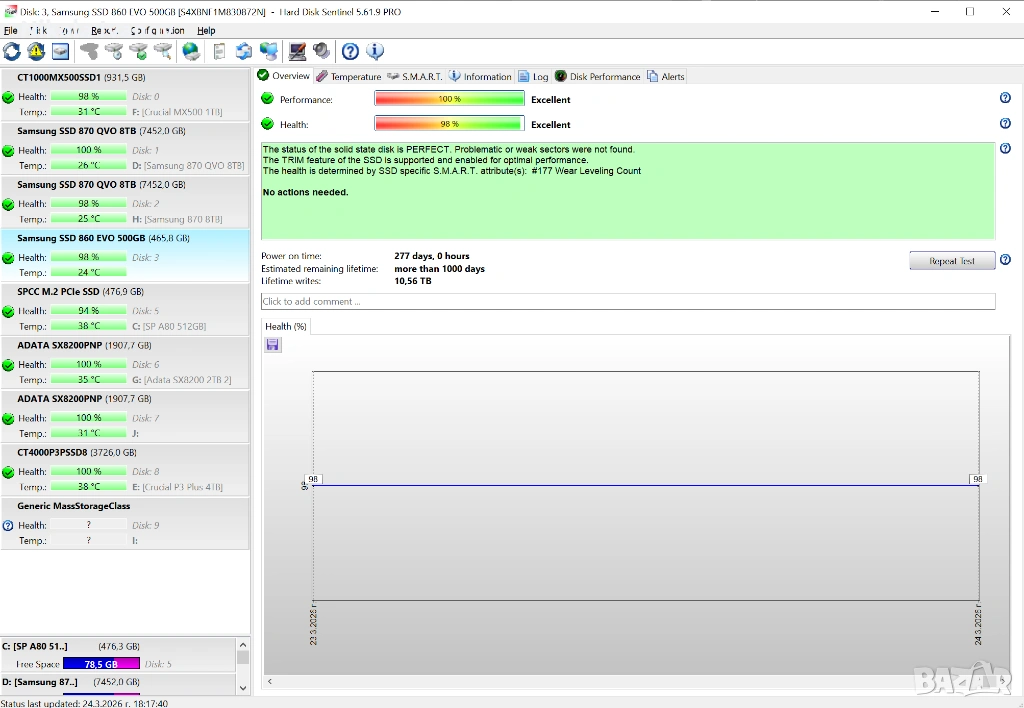Screen dimensions: 1024x708
Task: Click the help icon next to Repeat Test
Action: click(x=1005, y=260)
